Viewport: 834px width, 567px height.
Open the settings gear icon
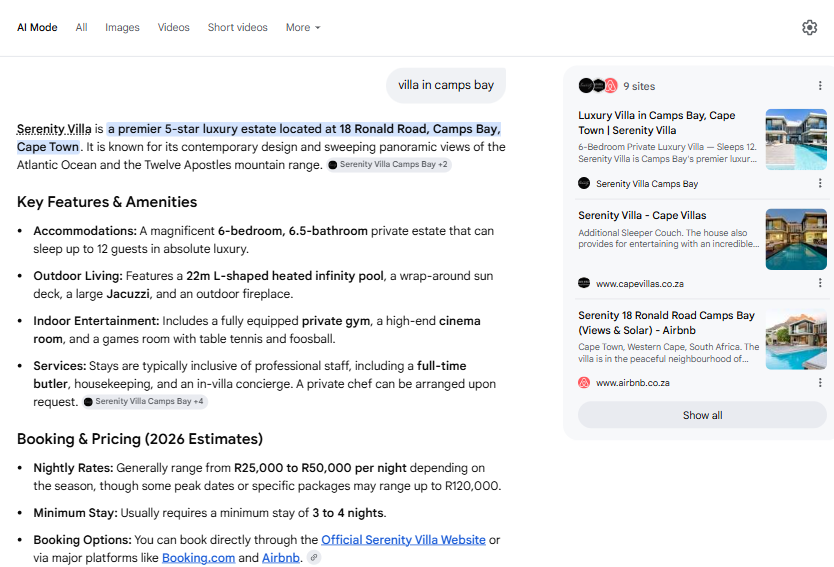(x=809, y=27)
